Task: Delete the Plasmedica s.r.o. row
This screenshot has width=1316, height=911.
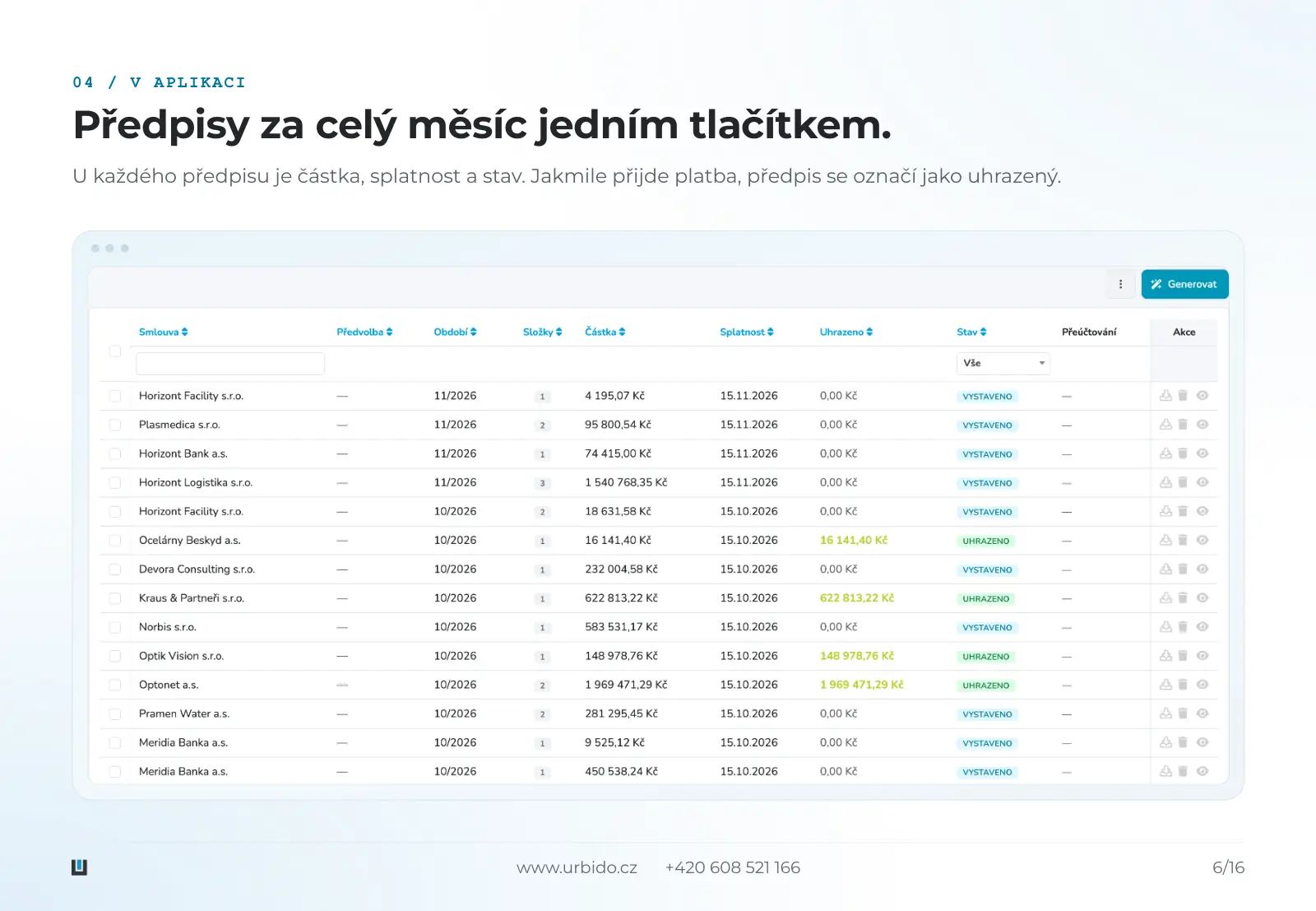Action: [x=1183, y=425]
